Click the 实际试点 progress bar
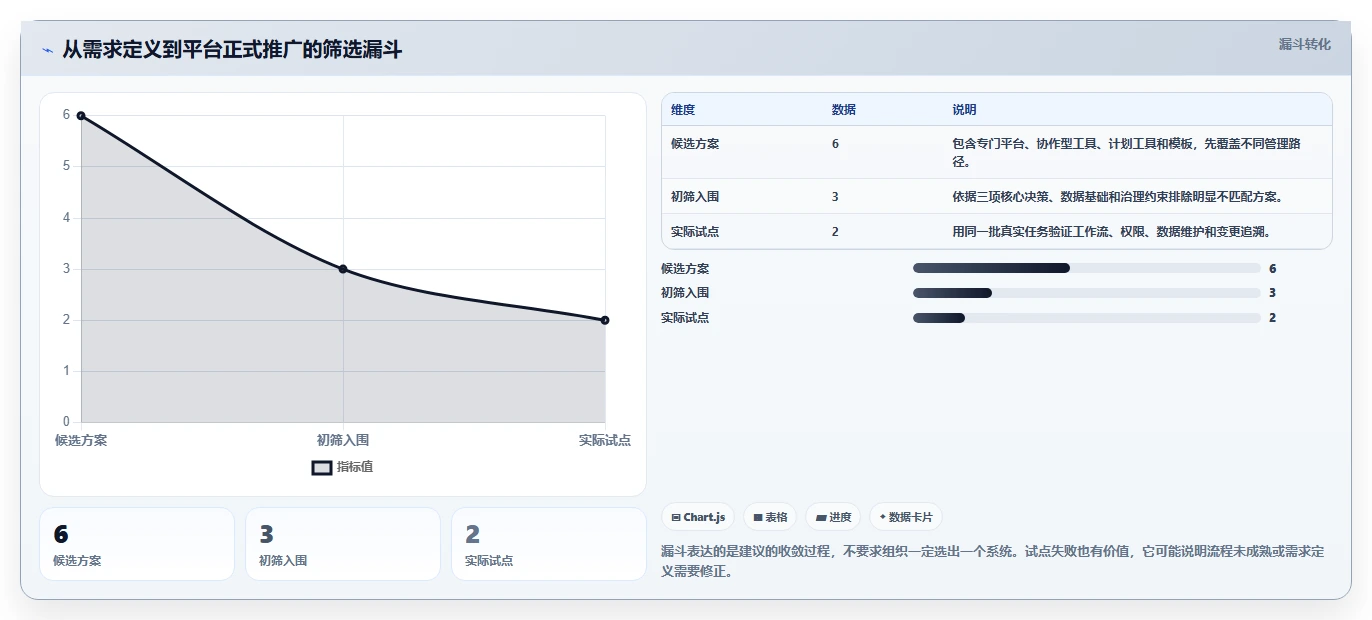 1086,318
